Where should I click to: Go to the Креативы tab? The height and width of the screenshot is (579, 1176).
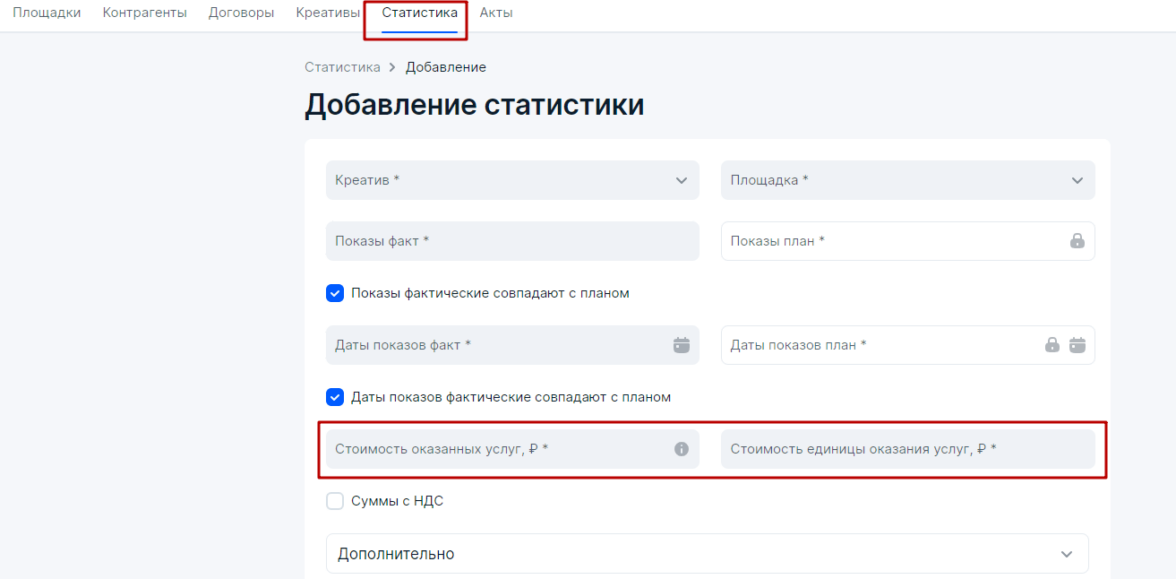click(x=328, y=13)
